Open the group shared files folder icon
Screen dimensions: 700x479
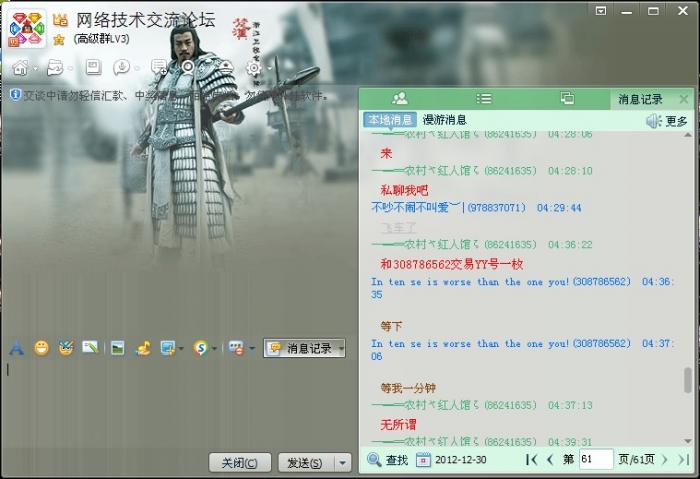55,68
